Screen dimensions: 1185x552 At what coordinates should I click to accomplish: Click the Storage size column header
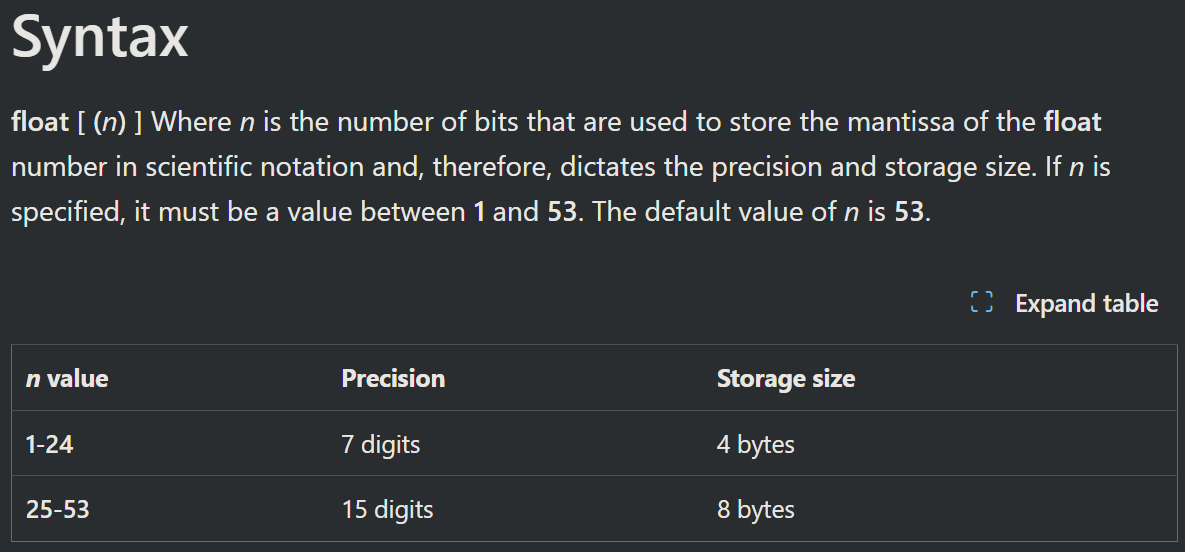pos(785,379)
